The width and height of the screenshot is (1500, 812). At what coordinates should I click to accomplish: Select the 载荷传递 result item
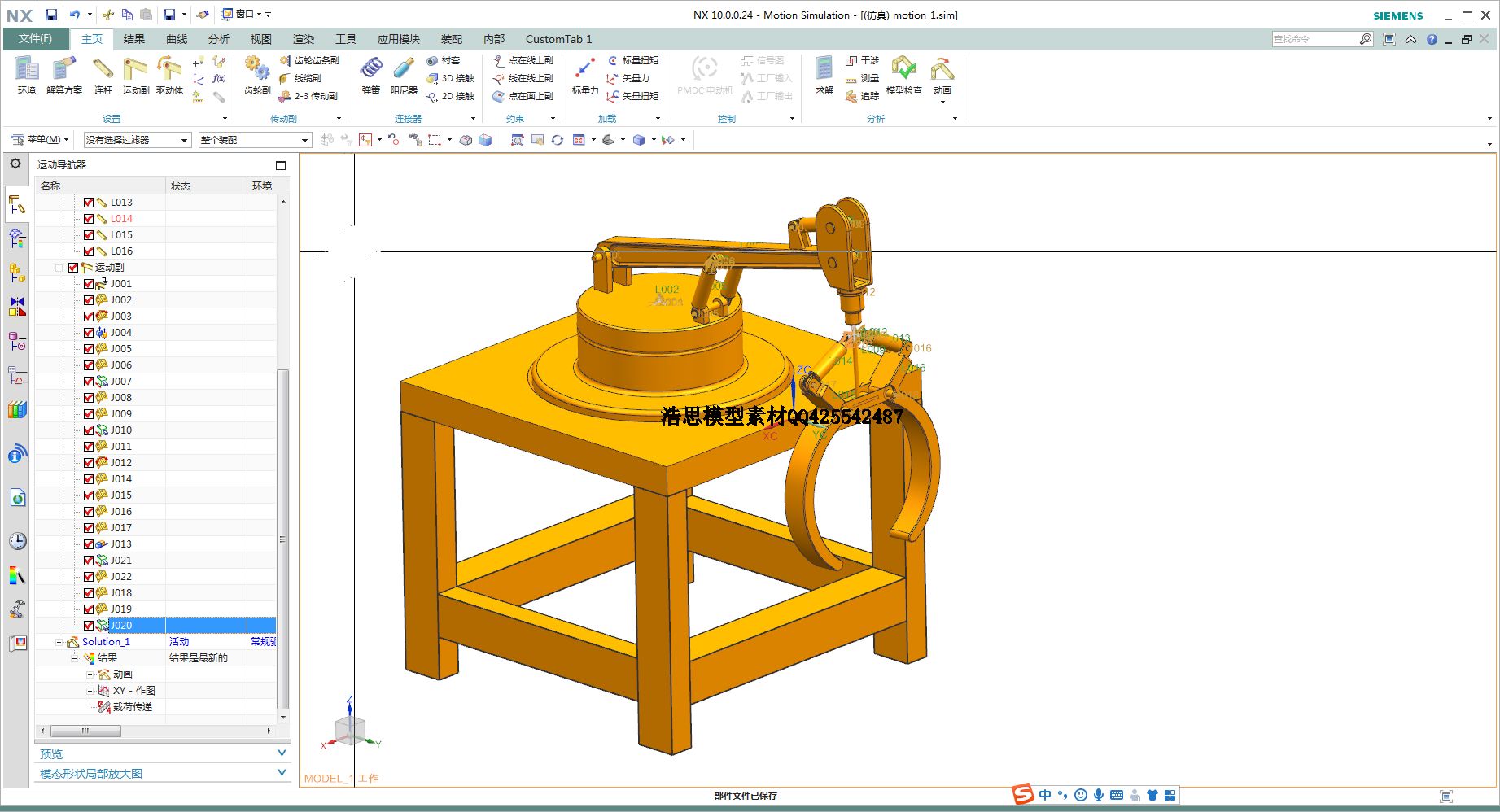133,706
